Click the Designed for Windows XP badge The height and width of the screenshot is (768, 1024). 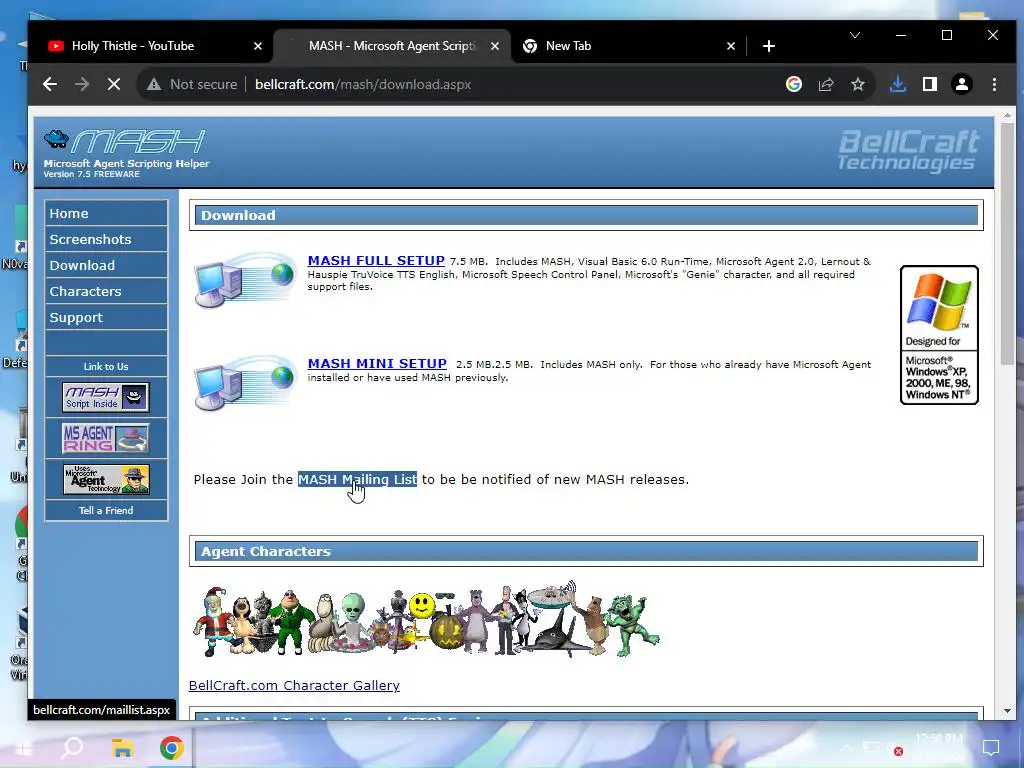click(x=939, y=335)
